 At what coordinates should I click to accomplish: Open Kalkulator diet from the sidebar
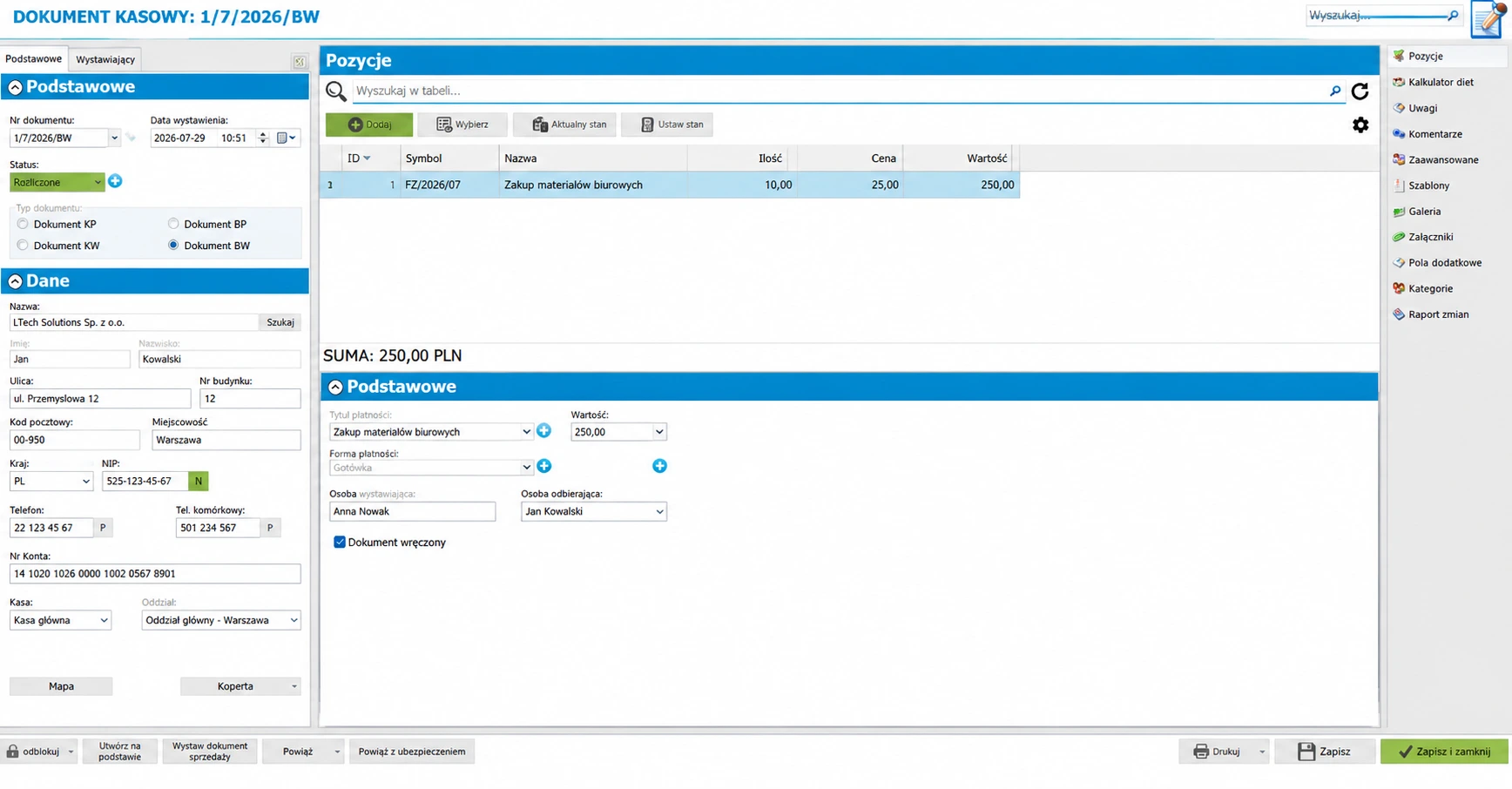pyautogui.click(x=1440, y=82)
